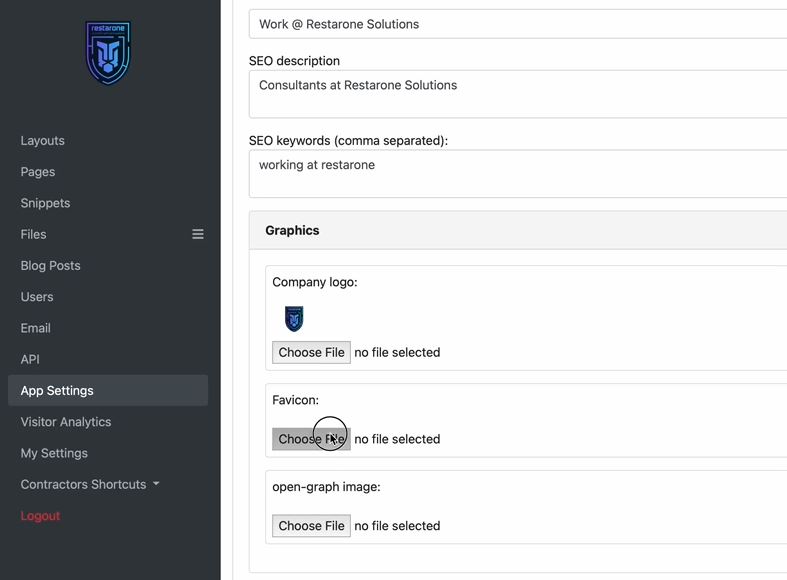This screenshot has height=580, width=787.
Task: Select App Settings in the sidebar
Action: pyautogui.click(x=108, y=390)
